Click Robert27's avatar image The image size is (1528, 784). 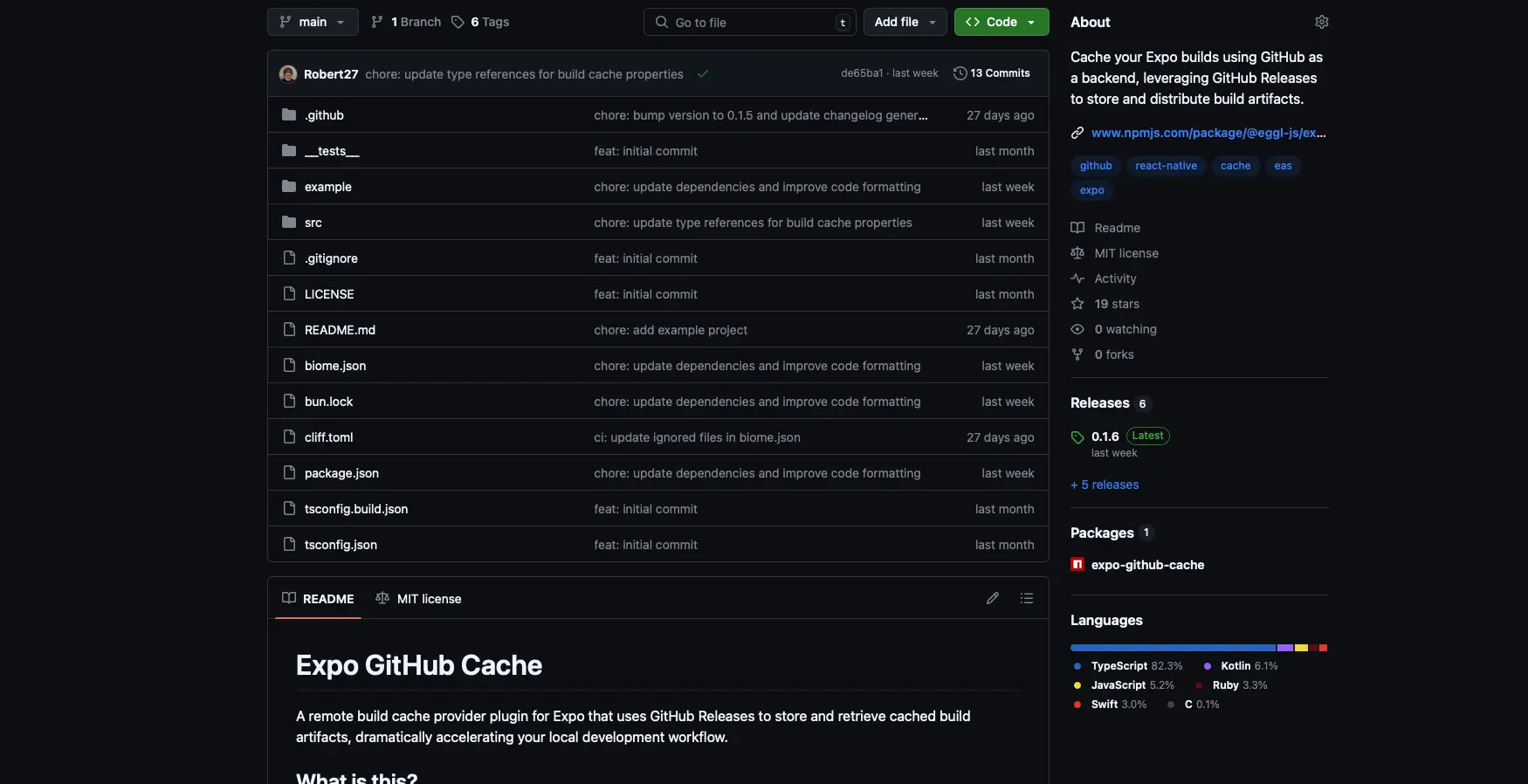coord(288,73)
